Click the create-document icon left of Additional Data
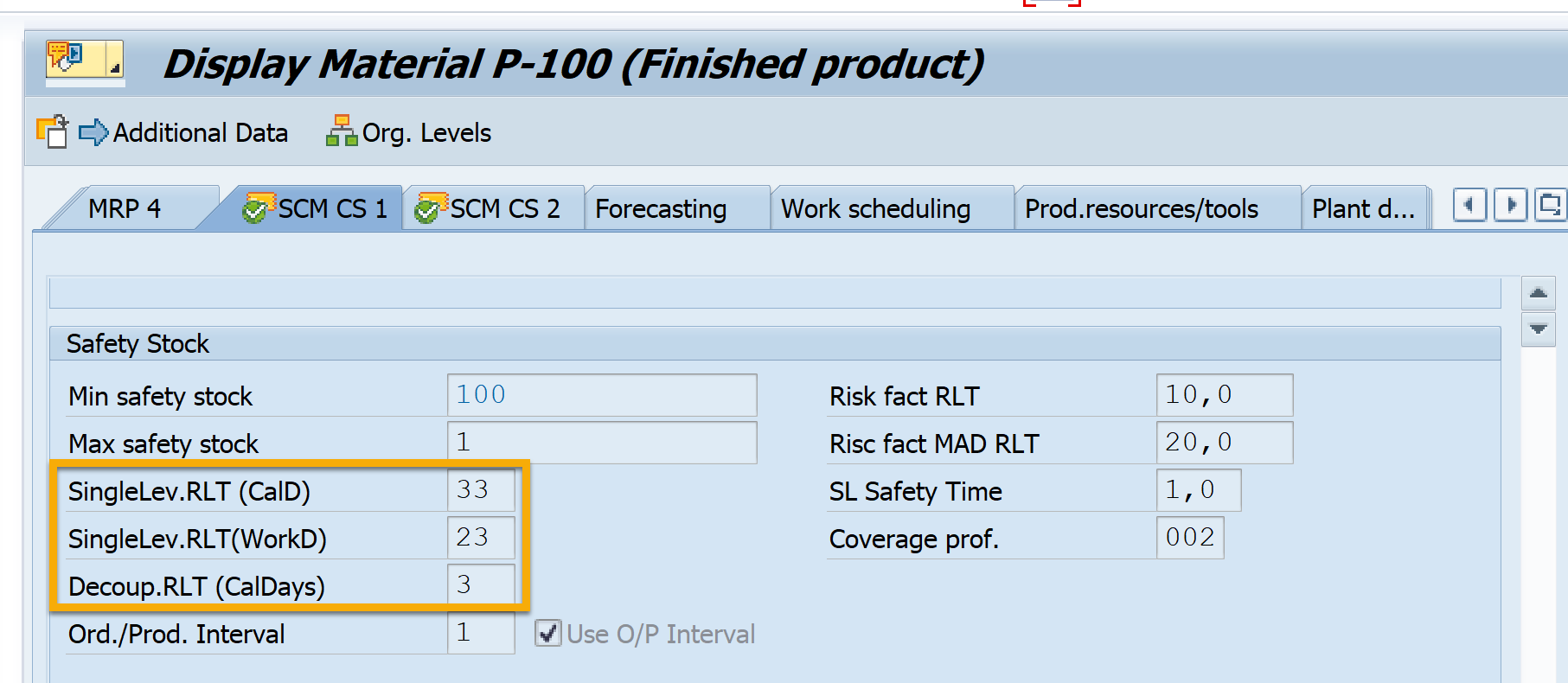The image size is (1568, 683). tap(53, 132)
